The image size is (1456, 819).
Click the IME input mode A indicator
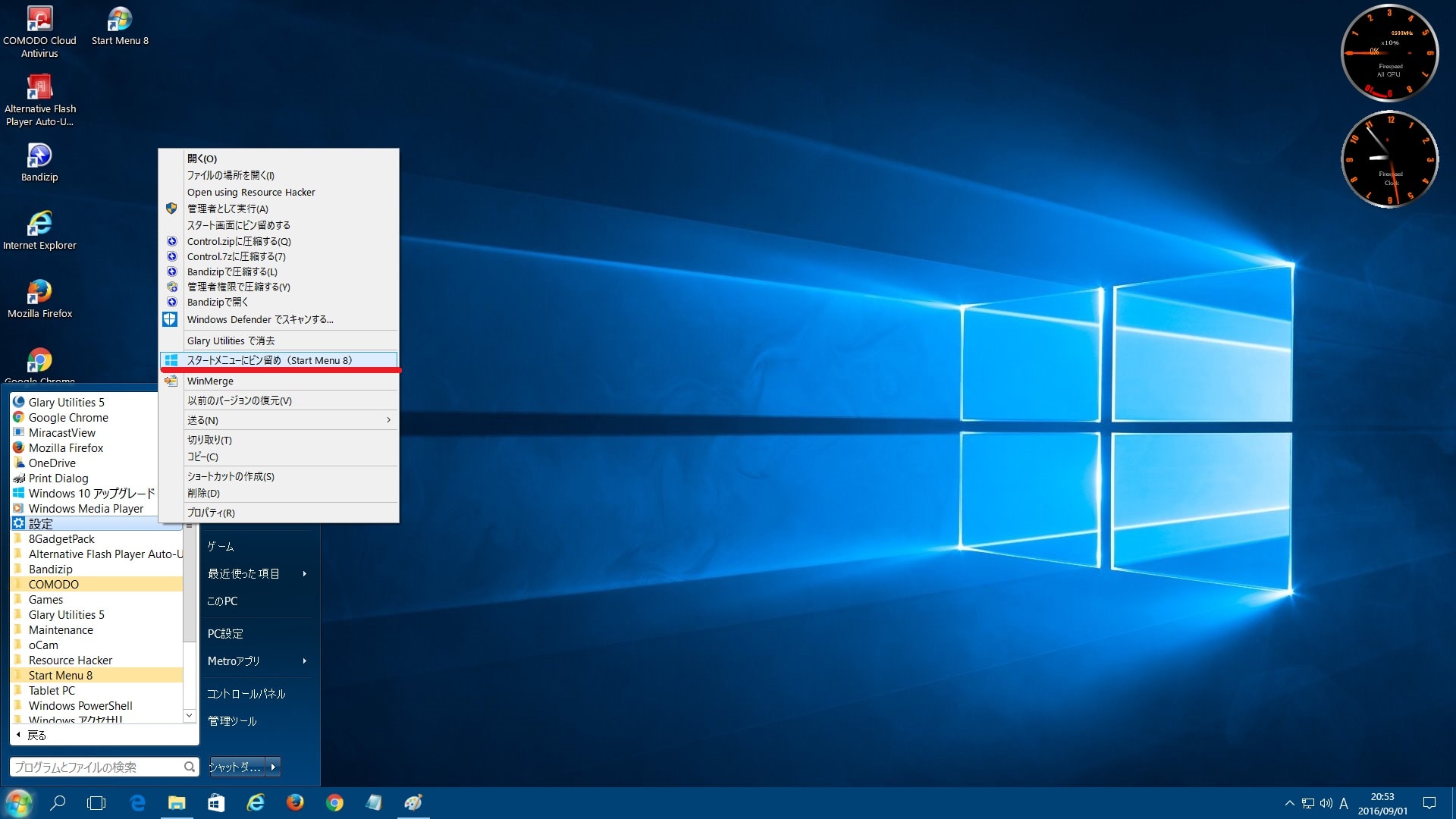click(x=1344, y=803)
